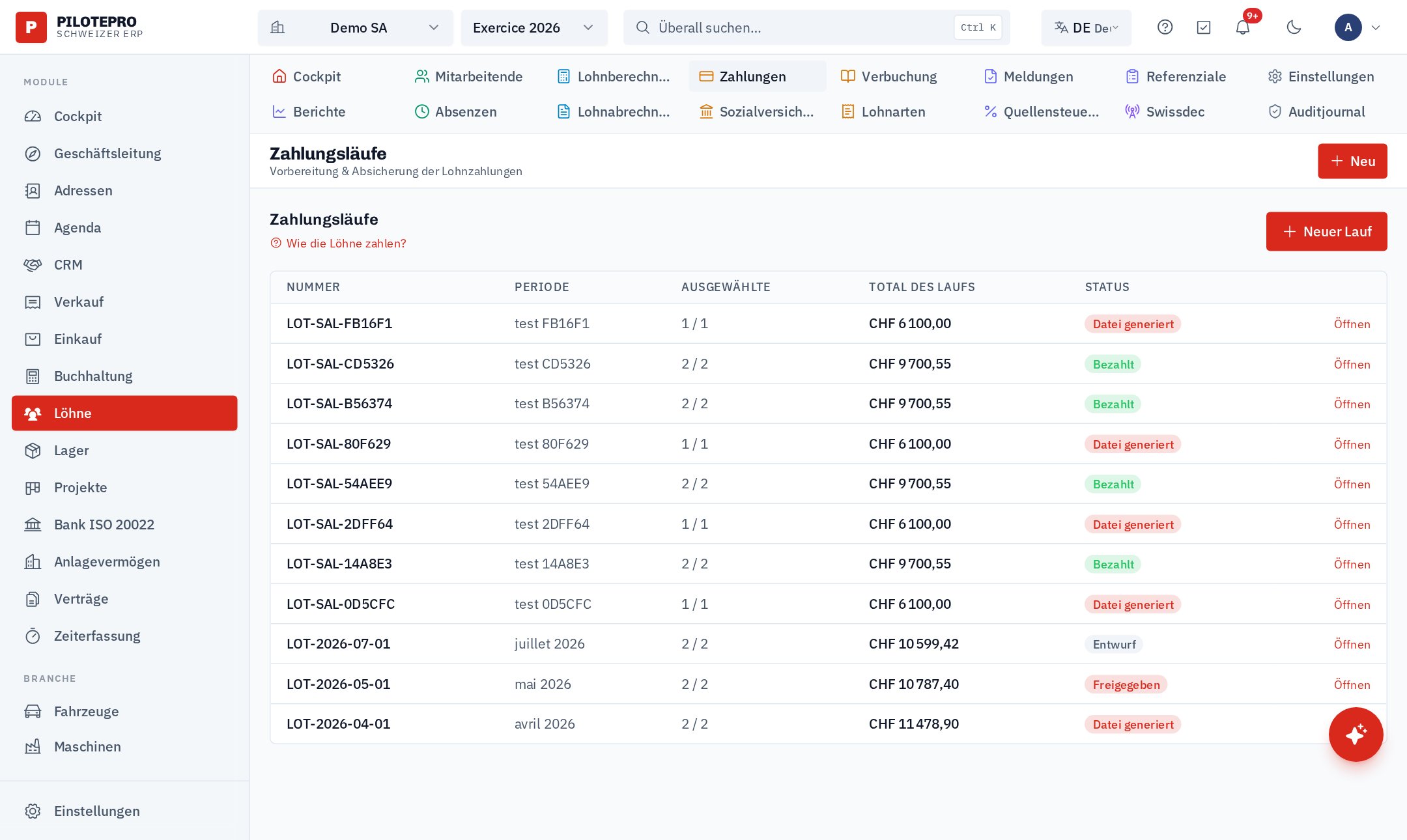Open Verträge module in sidebar
This screenshot has height=840, width=1407.
coord(124,598)
